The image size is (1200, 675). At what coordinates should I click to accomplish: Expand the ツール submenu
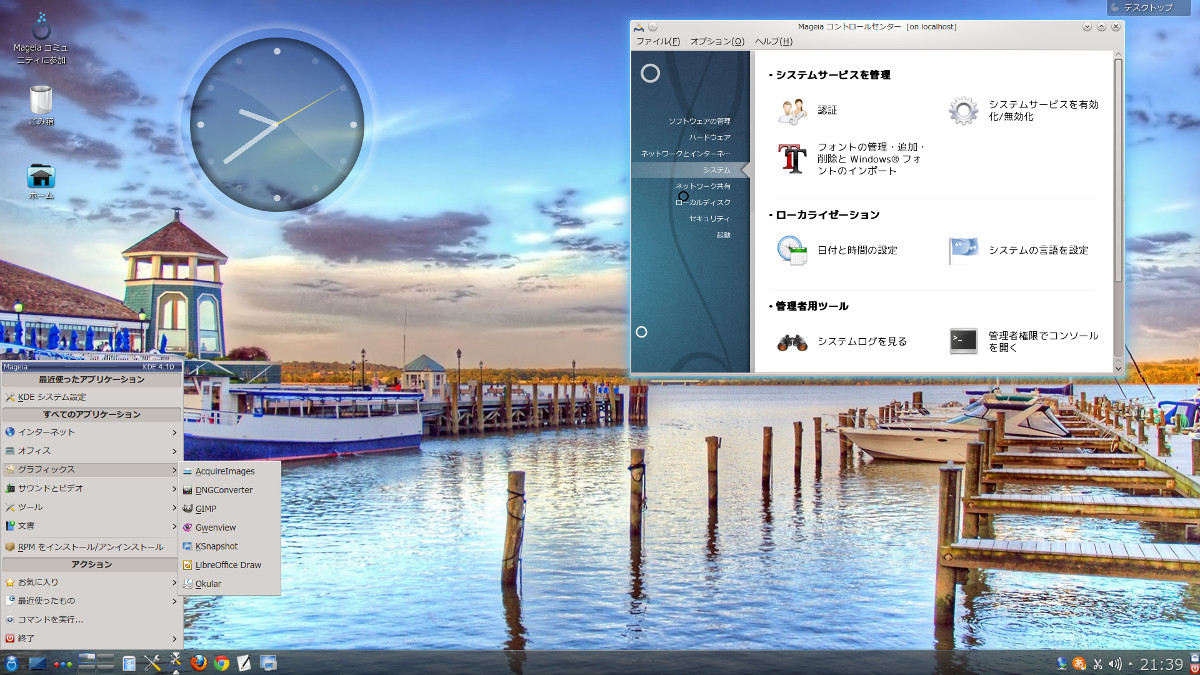[91, 507]
